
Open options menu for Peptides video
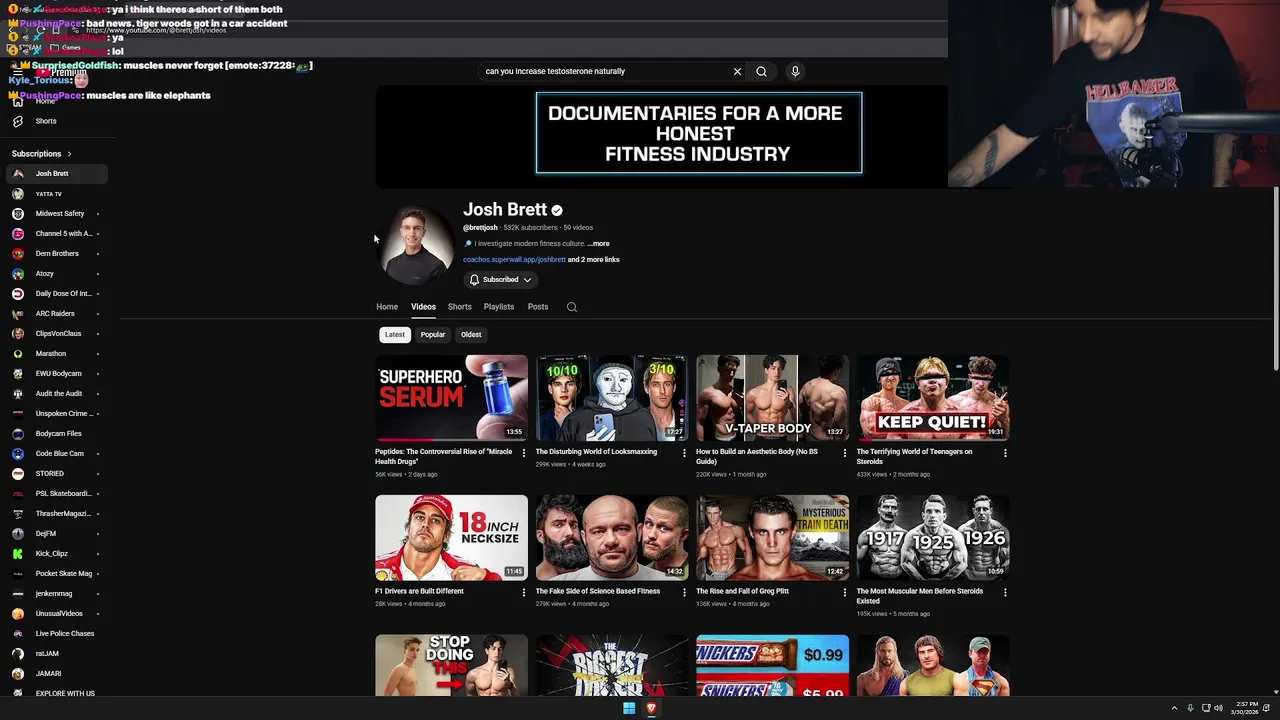click(x=524, y=453)
